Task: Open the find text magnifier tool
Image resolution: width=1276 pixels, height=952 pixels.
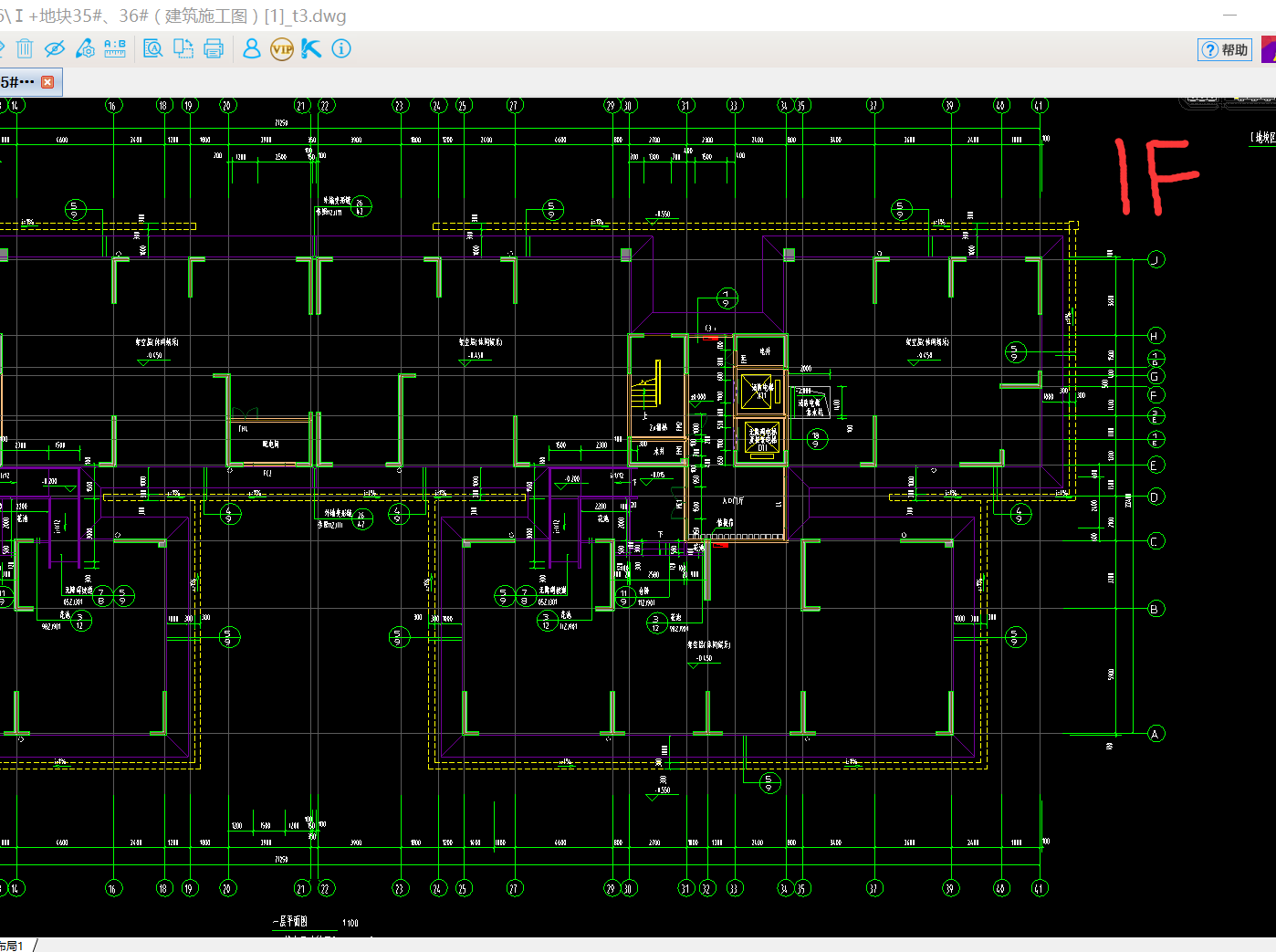Action: point(153,48)
